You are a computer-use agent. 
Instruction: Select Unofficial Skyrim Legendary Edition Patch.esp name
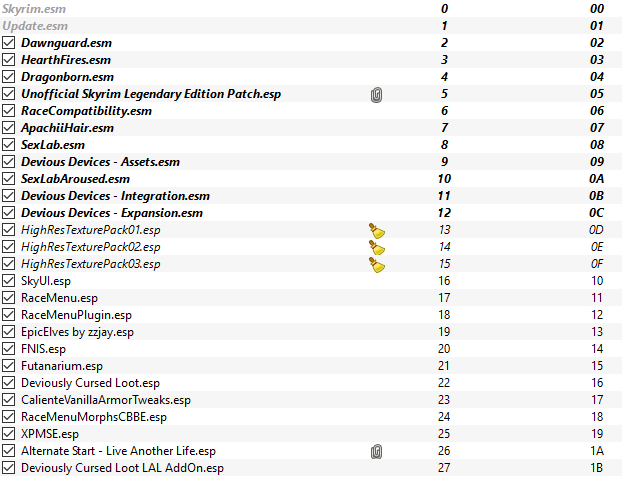pyautogui.click(x=151, y=94)
